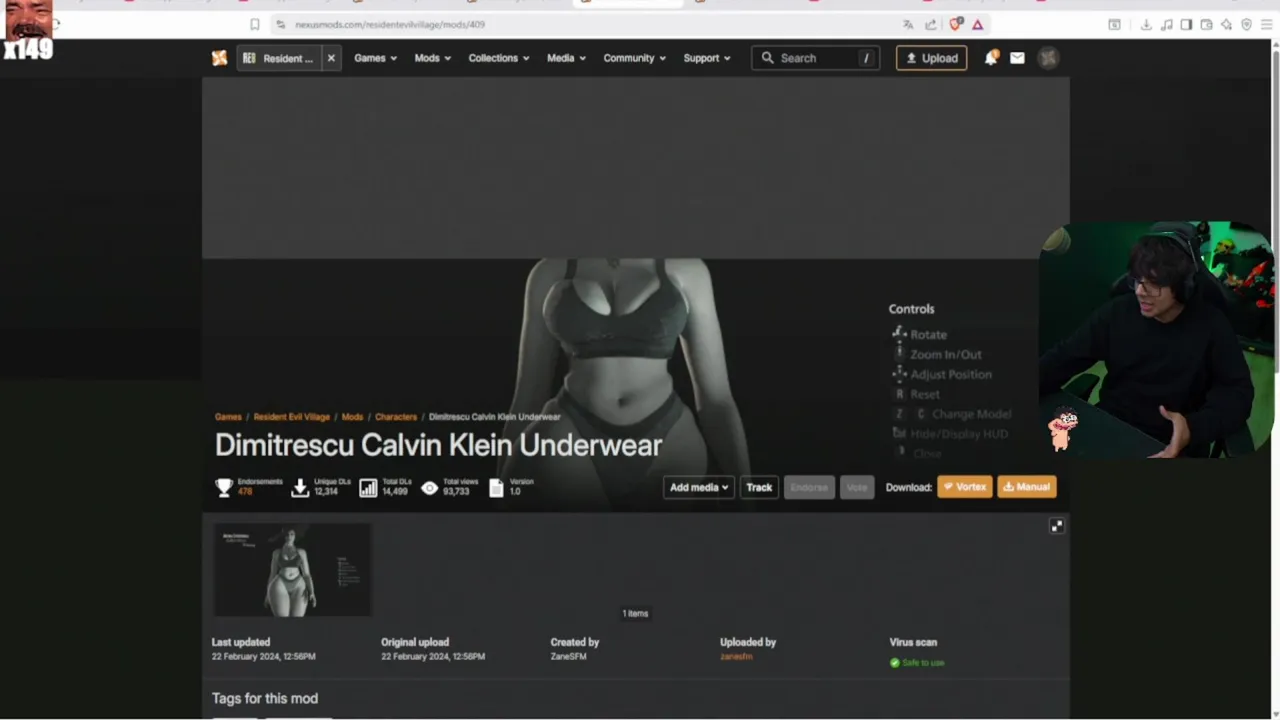Open the Resident game selector tab
Viewport: 1280px width, 720px height.
coord(279,58)
